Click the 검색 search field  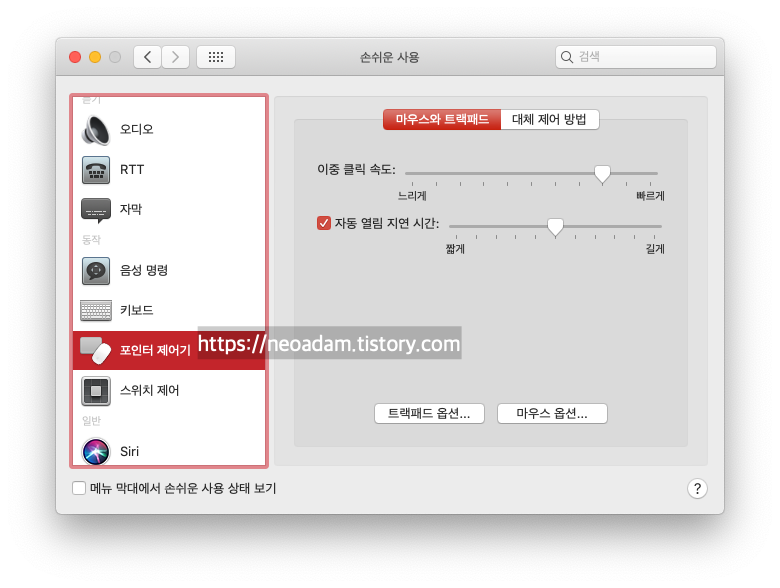pos(636,57)
